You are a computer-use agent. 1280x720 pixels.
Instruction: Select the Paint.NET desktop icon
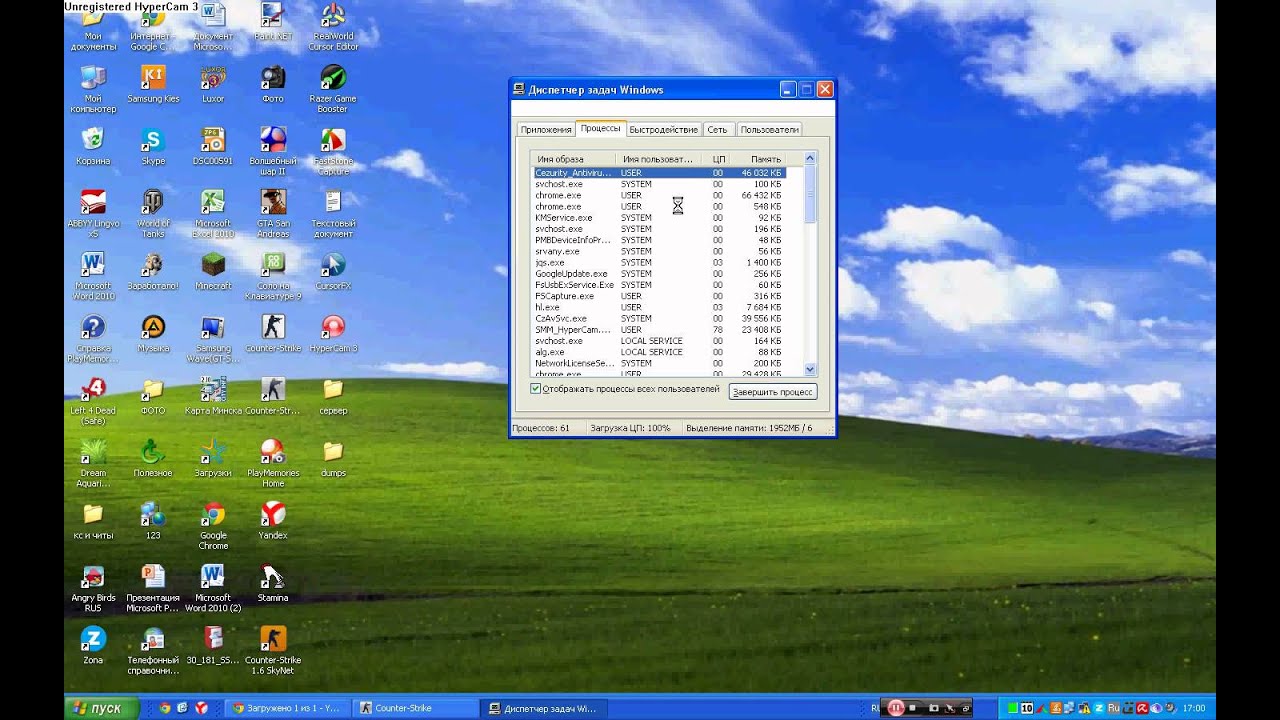(273, 22)
